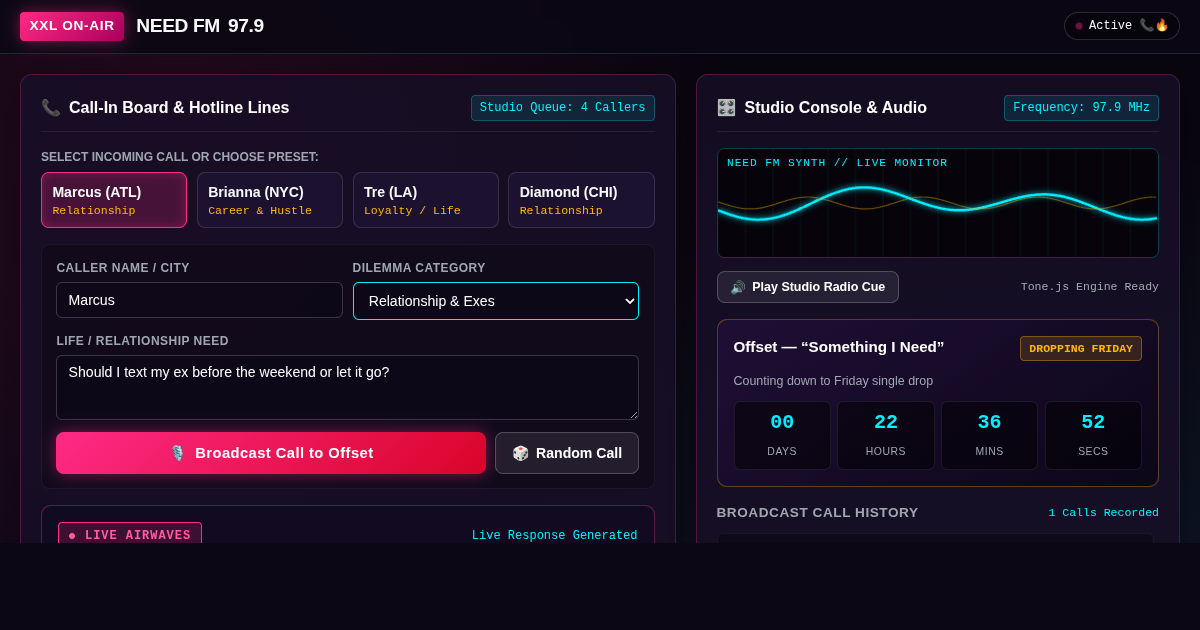Click the Frequency: 97.9 MHz badge

[1081, 108]
